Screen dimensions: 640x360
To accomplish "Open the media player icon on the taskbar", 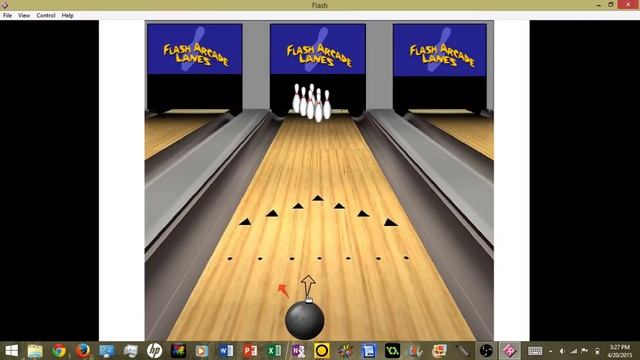I will 201,351.
